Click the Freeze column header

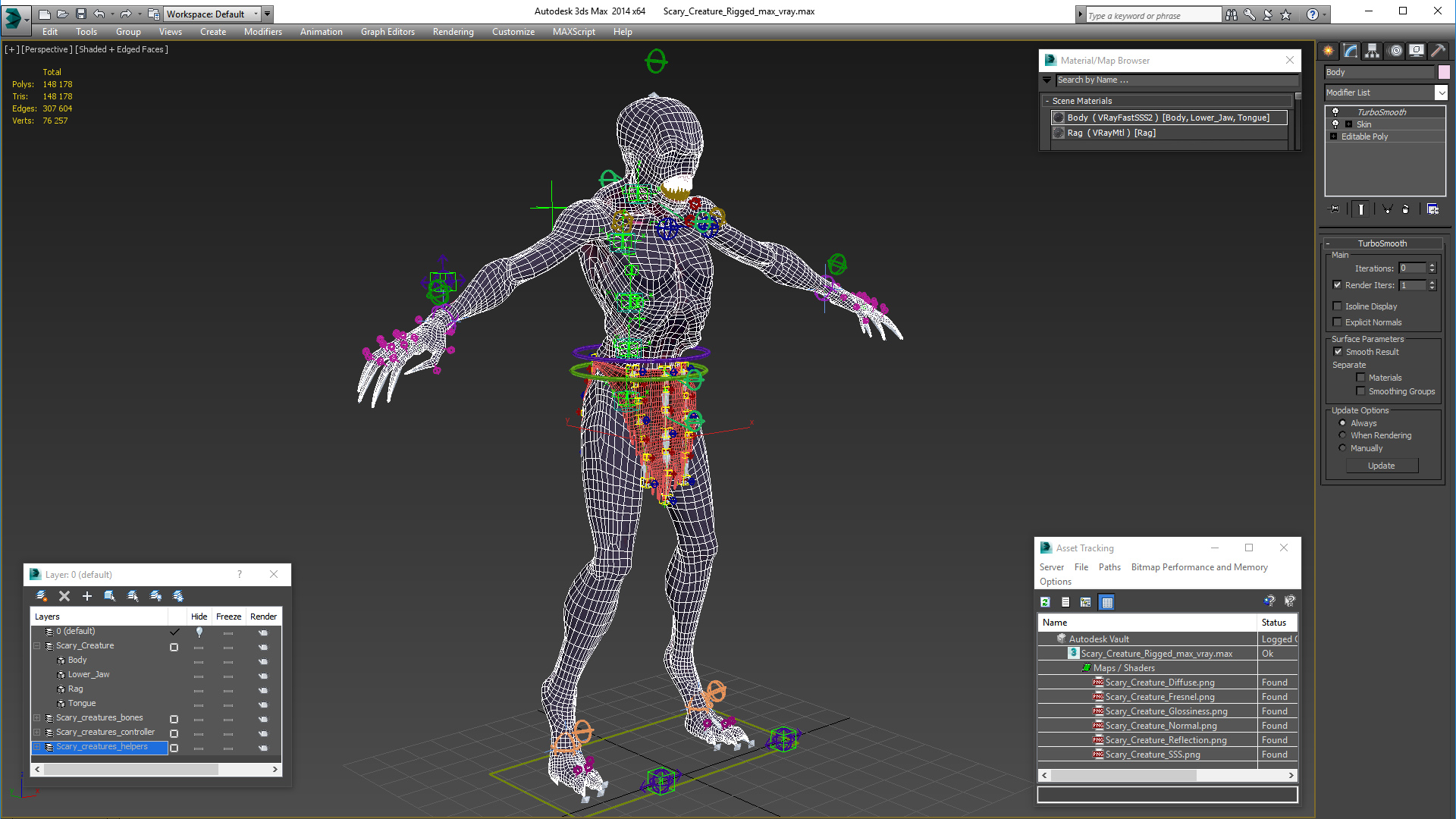tap(228, 617)
